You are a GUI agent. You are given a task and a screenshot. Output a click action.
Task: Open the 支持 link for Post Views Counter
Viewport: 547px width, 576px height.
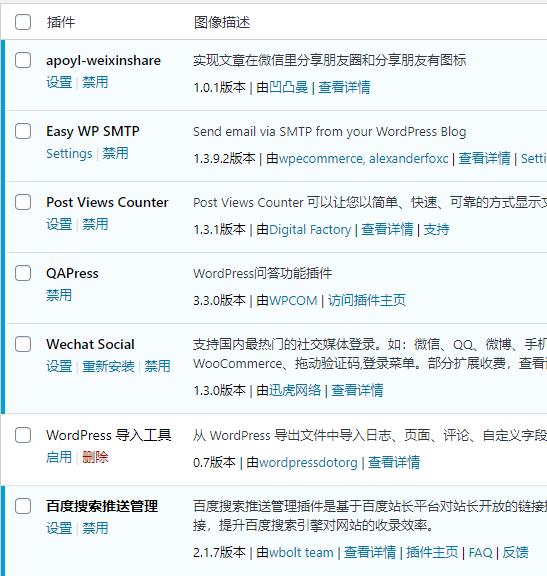tap(436, 230)
